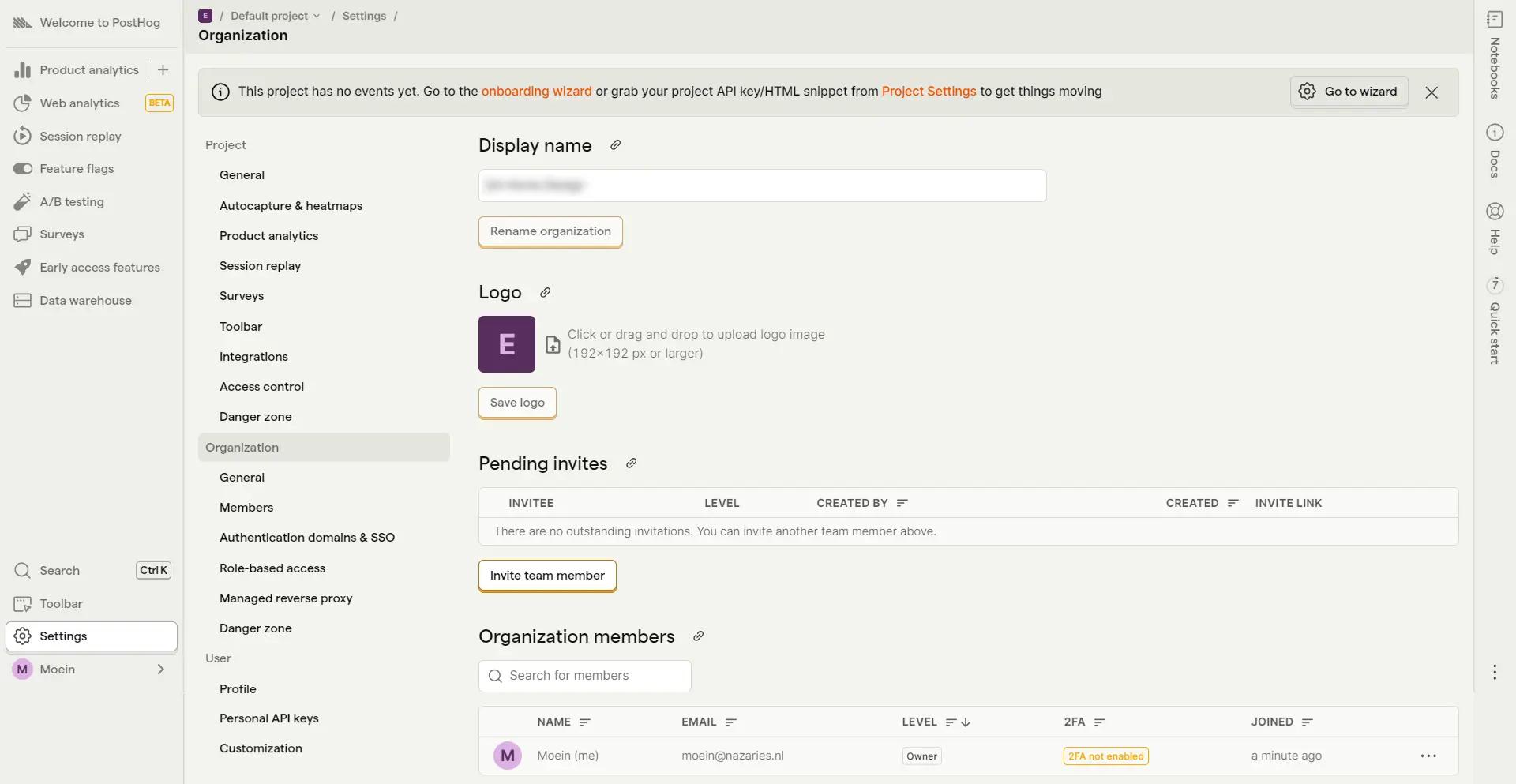The height and width of the screenshot is (784, 1516).
Task: Go to Session replay in main sidebar
Action: (92, 137)
